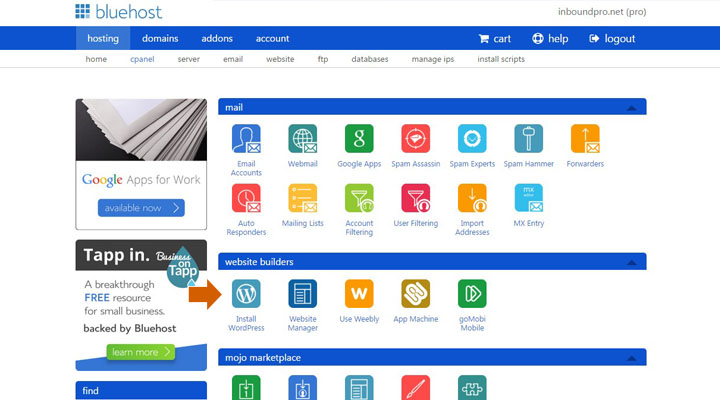This screenshot has height=400, width=720.
Task: Open the domains menu
Action: click(x=160, y=39)
